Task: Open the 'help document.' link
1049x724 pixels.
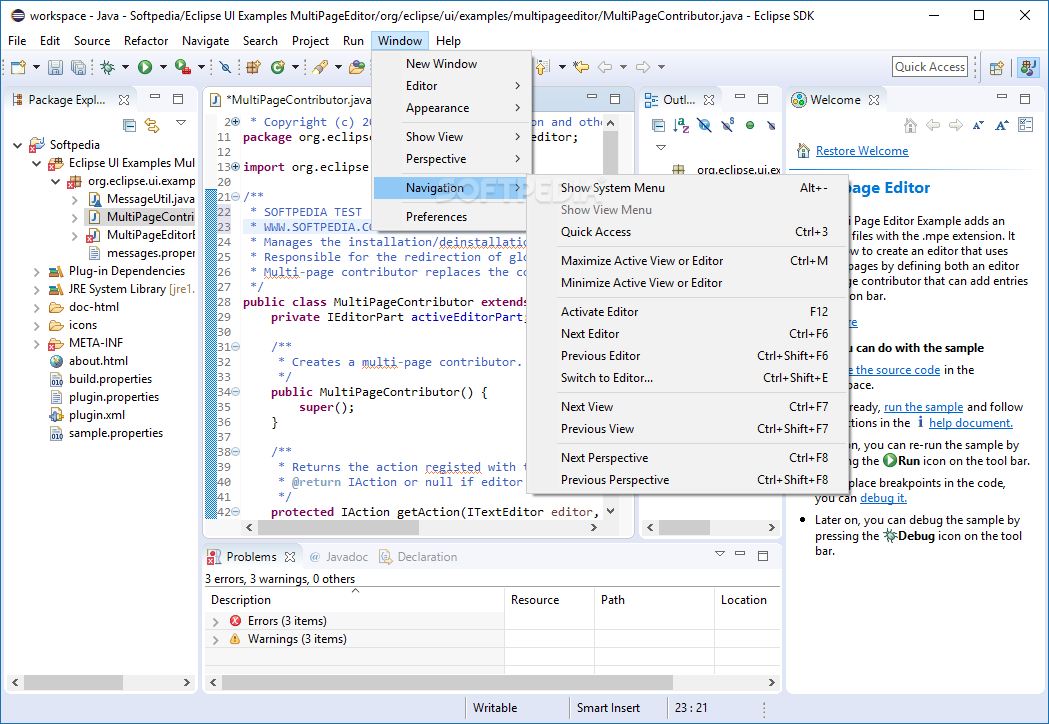Action: pos(971,423)
